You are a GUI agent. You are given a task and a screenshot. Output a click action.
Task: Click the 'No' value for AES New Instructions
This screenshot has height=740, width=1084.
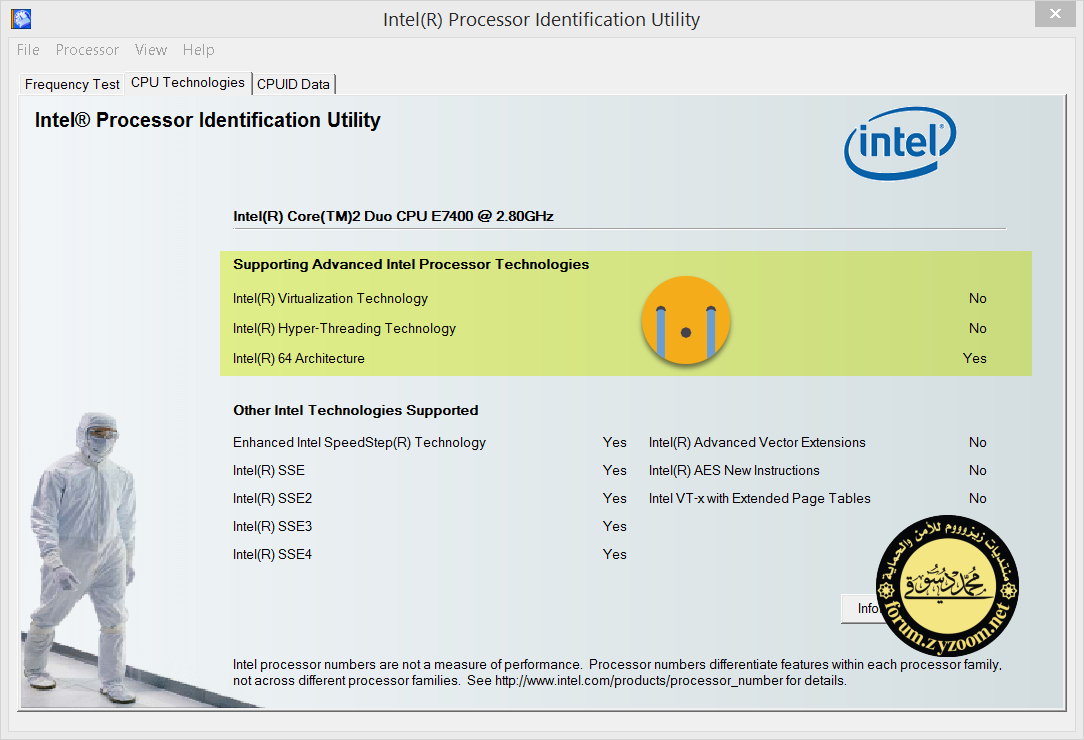[978, 470]
